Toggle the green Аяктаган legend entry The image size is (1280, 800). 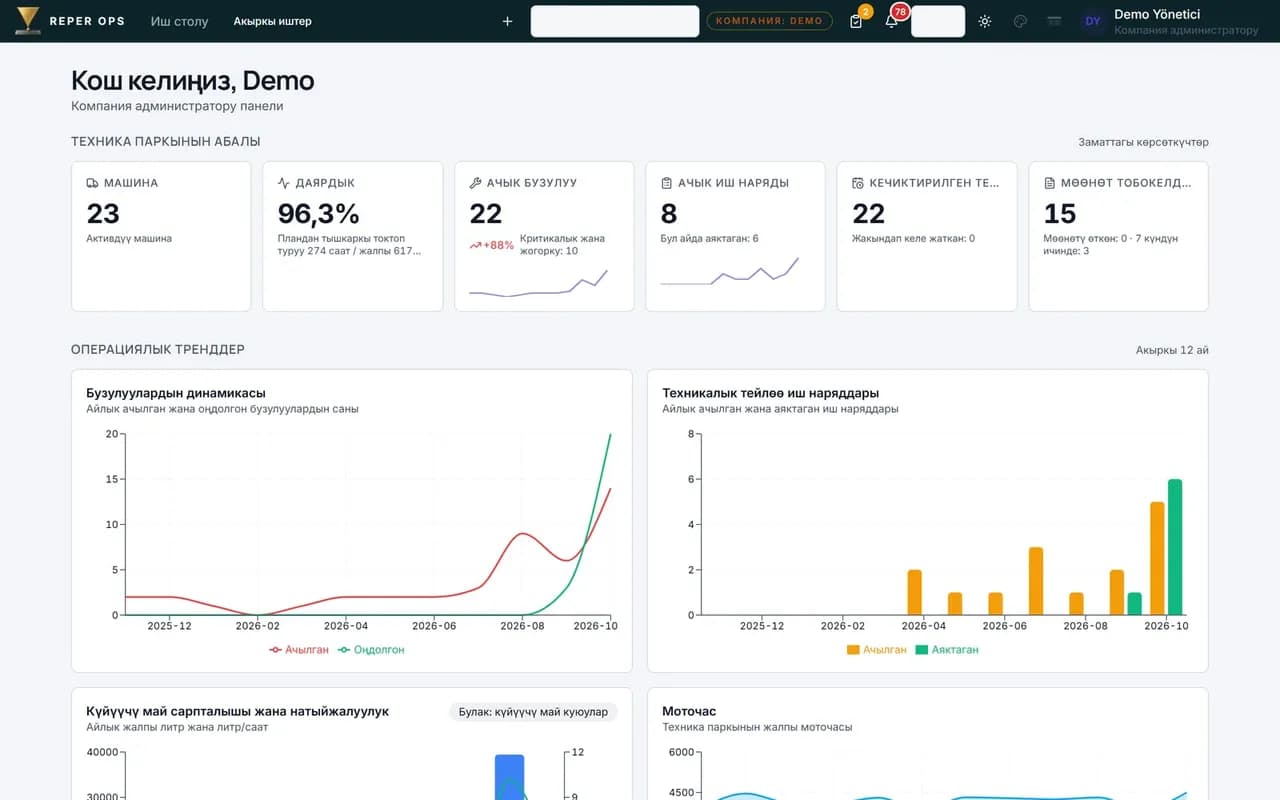click(x=947, y=650)
